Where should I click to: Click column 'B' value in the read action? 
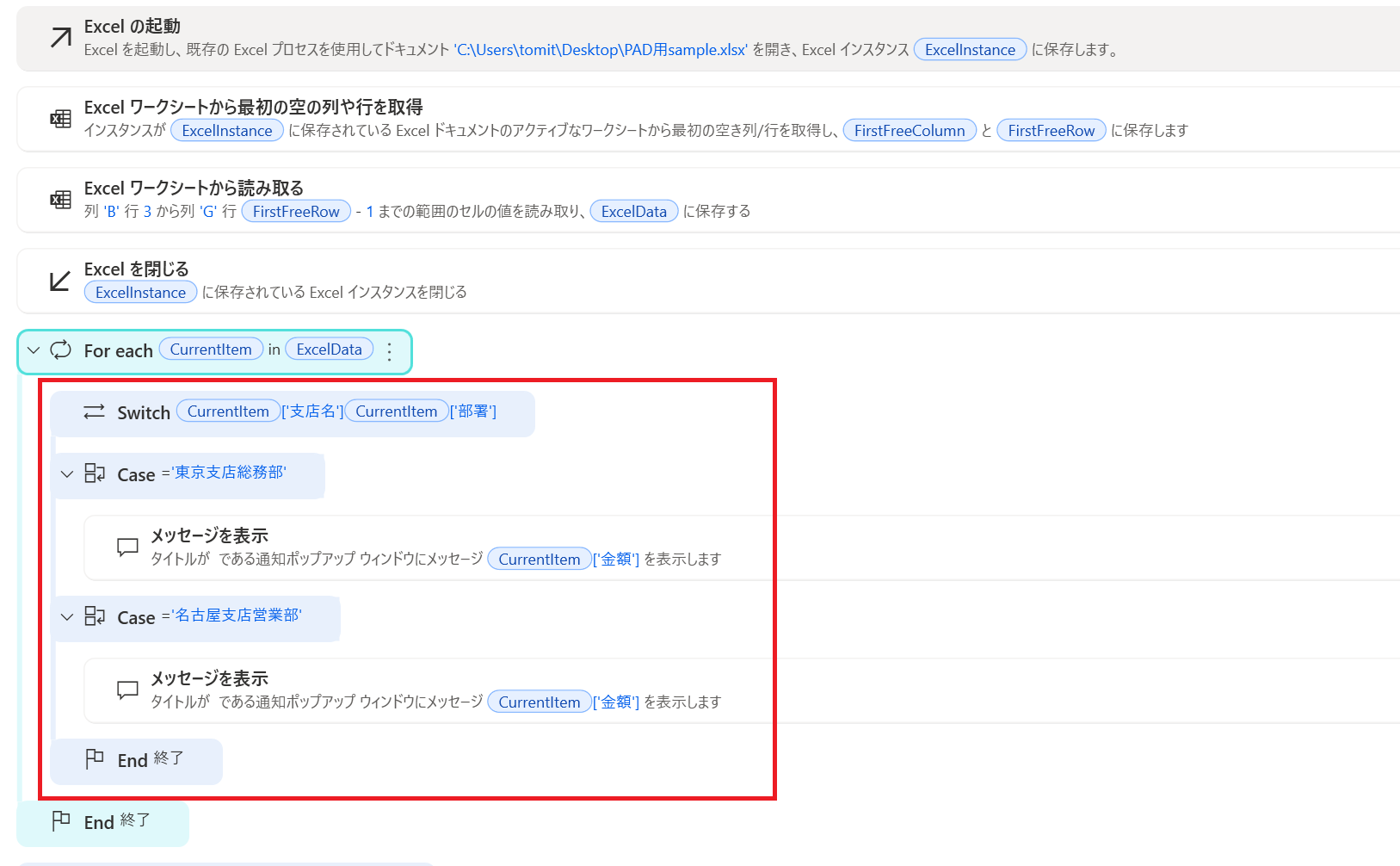coord(111,211)
